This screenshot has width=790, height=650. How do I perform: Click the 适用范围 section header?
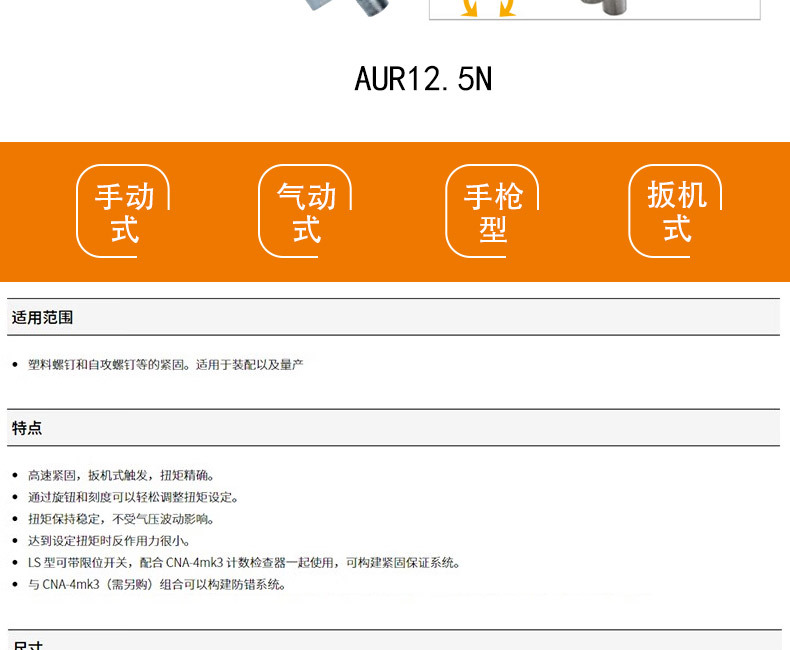(393, 317)
